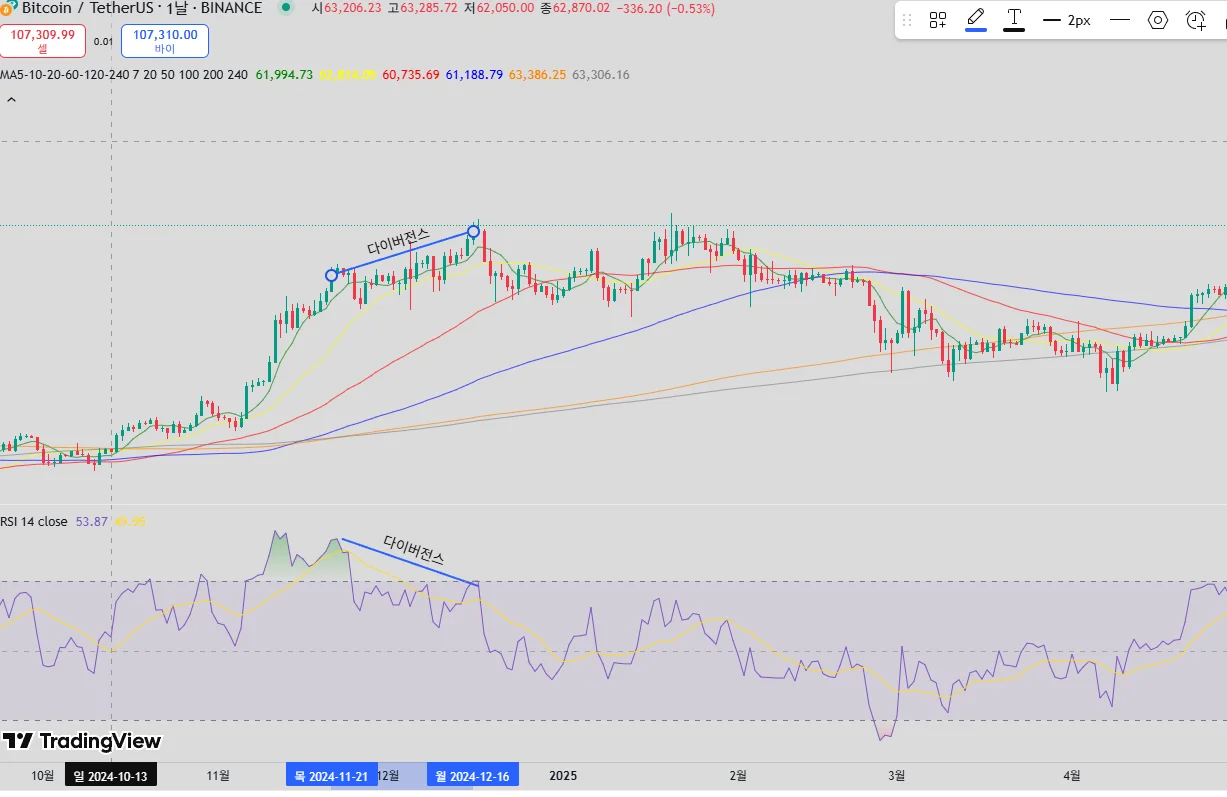
Task: Click the 4월 time axis label
Action: (x=1072, y=775)
